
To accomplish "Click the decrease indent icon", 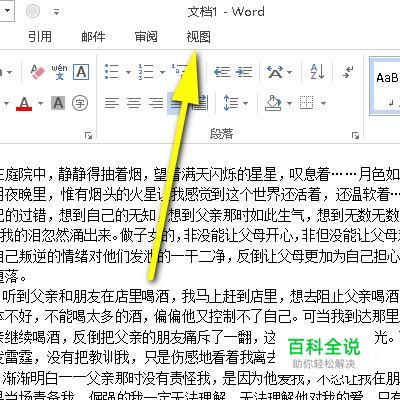I will (222, 72).
